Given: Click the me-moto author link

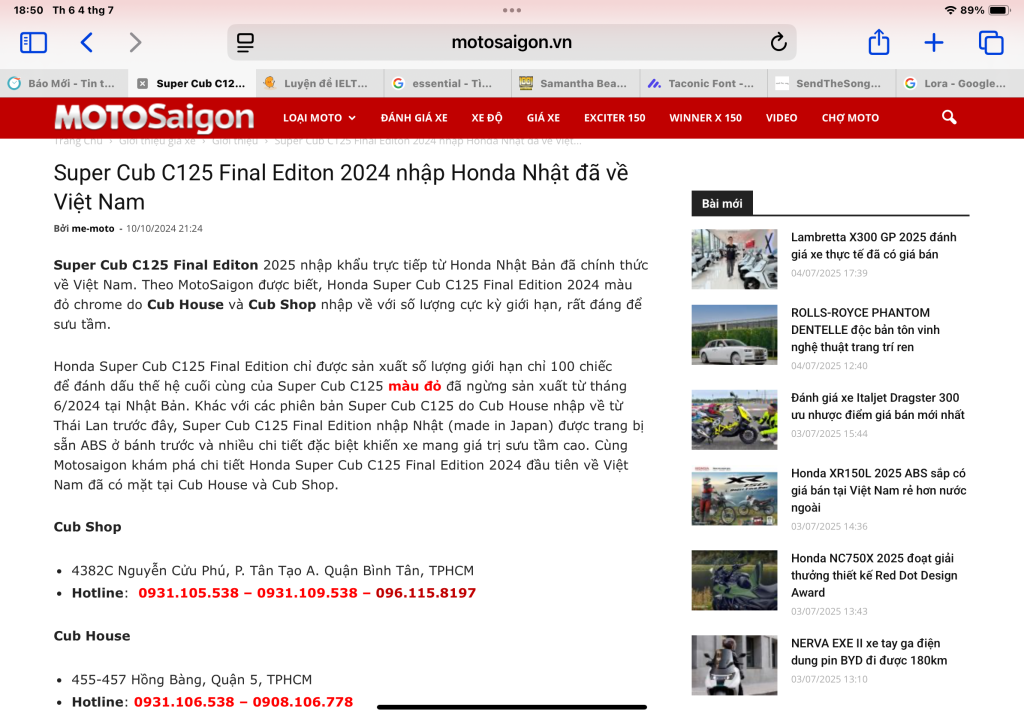Looking at the screenshot, I should click(93, 229).
